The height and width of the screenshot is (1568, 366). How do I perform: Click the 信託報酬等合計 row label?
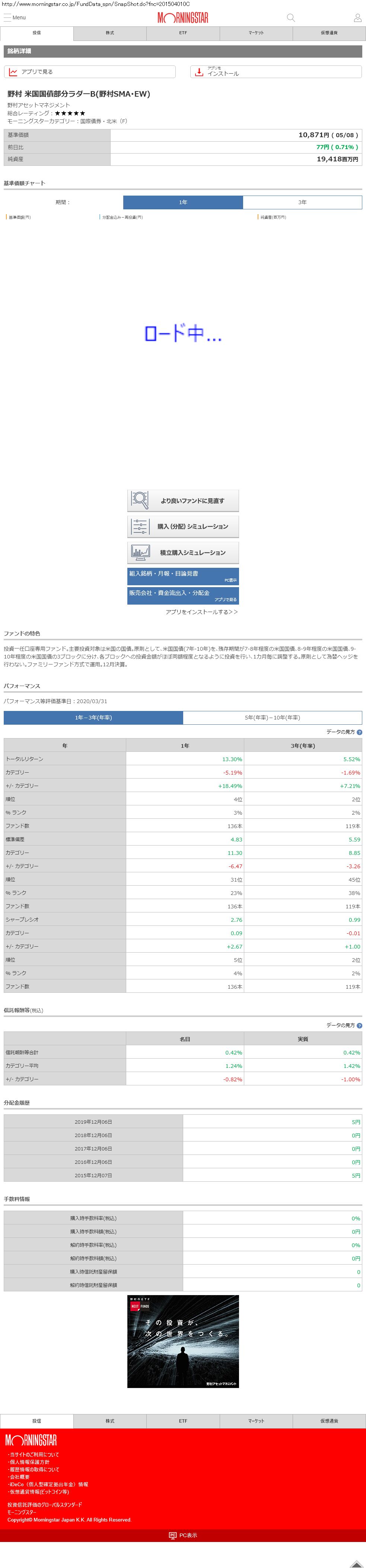pyautogui.click(x=22, y=1052)
